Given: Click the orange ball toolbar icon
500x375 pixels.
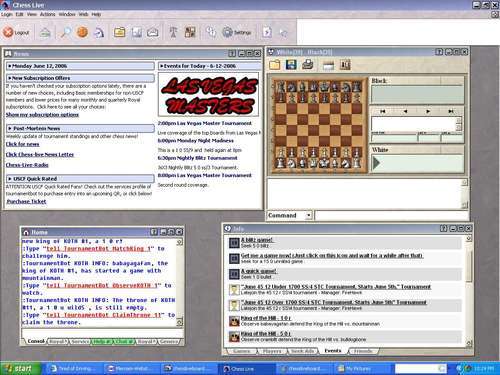Looking at the screenshot, I should (82, 32).
